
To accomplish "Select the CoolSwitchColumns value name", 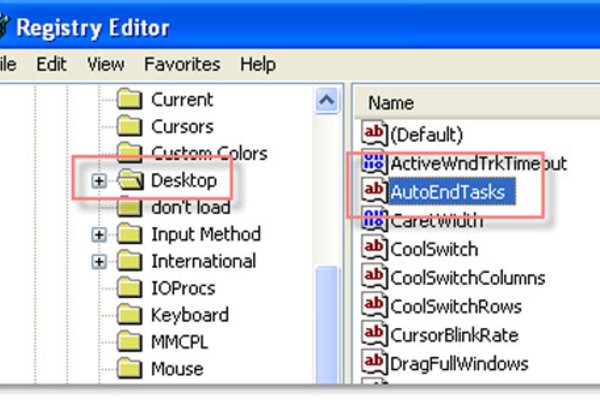I will point(468,278).
